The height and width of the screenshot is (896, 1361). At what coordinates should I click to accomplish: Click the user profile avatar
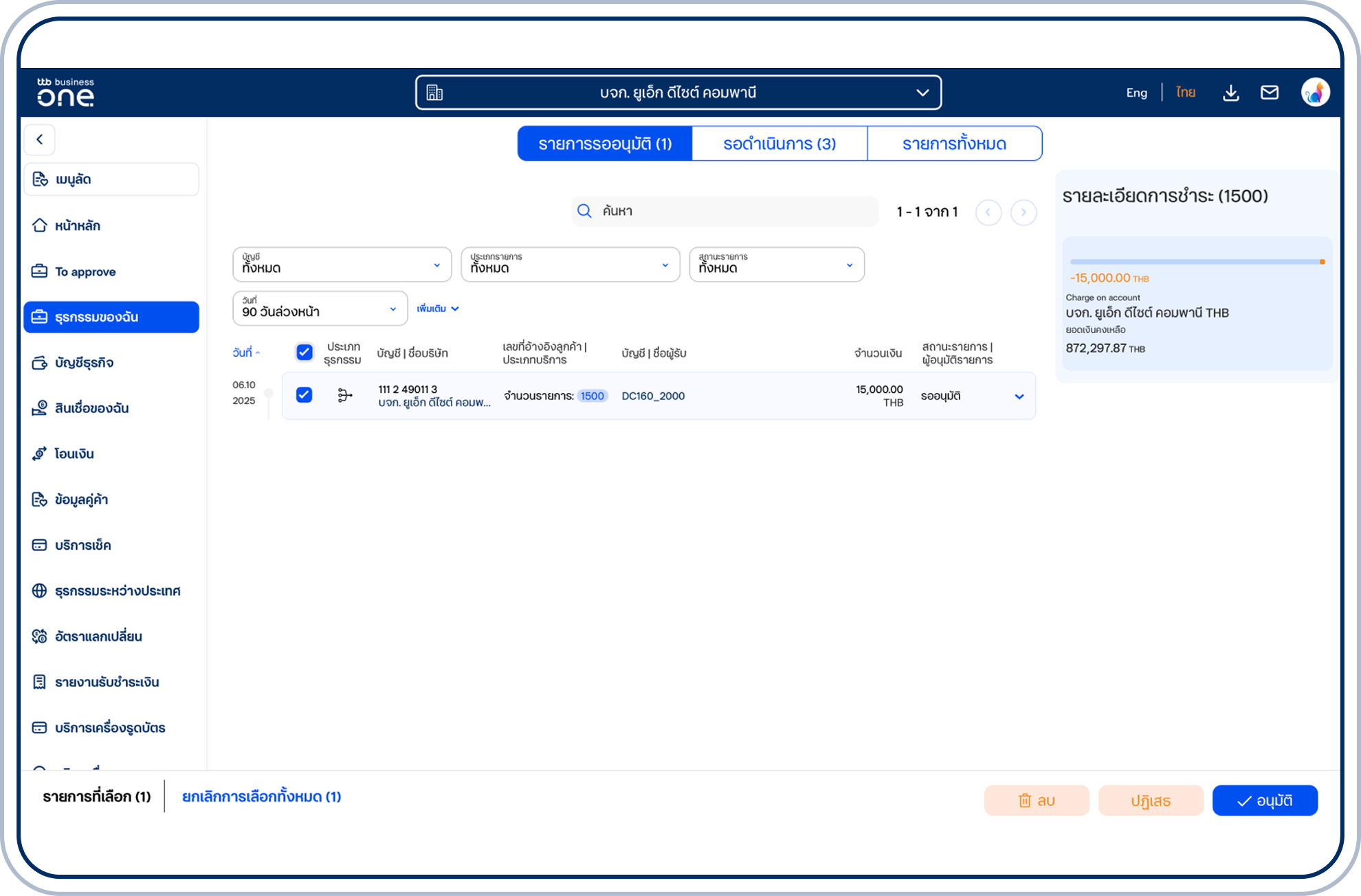point(1314,93)
